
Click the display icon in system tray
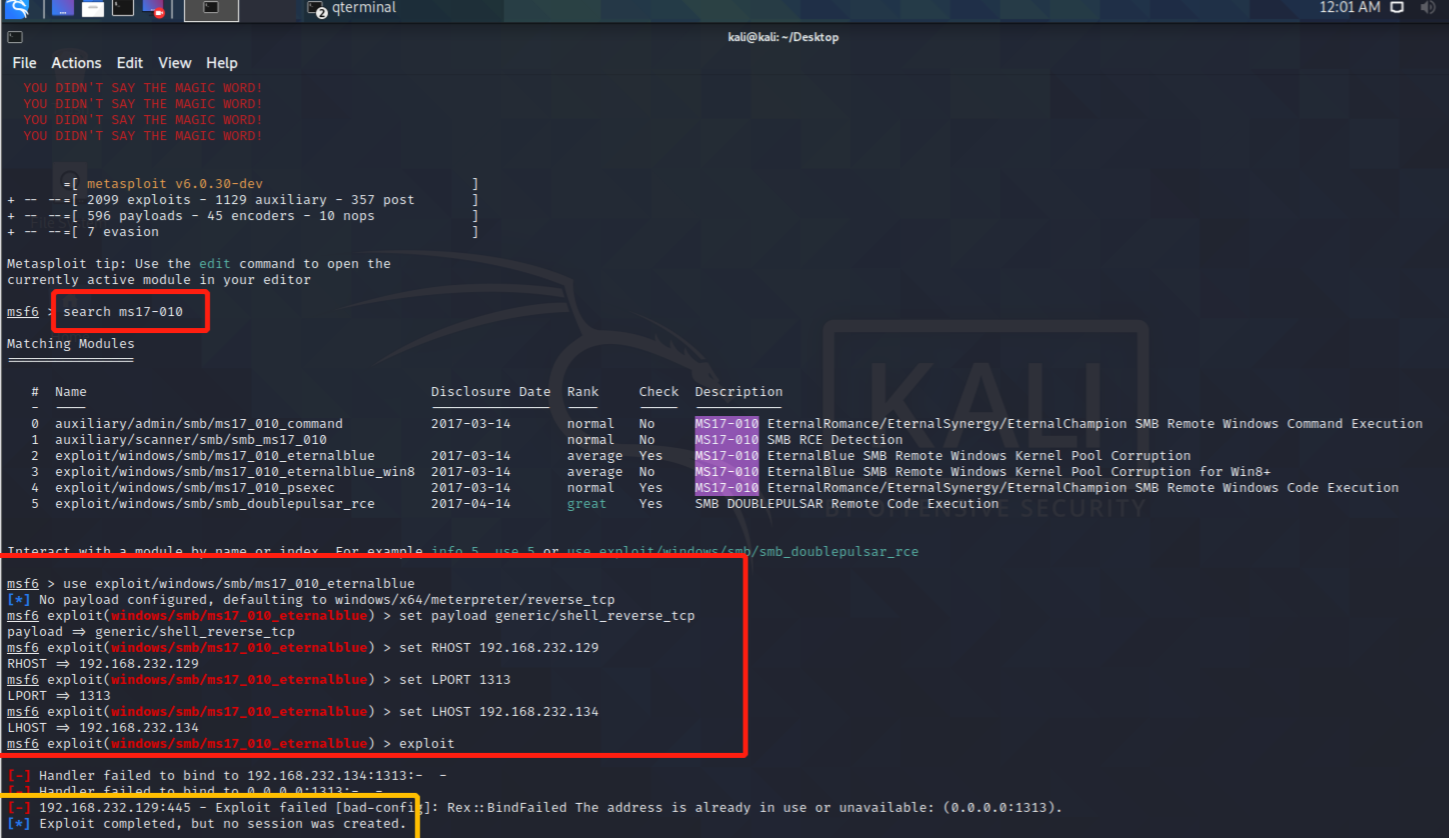pos(1398,7)
